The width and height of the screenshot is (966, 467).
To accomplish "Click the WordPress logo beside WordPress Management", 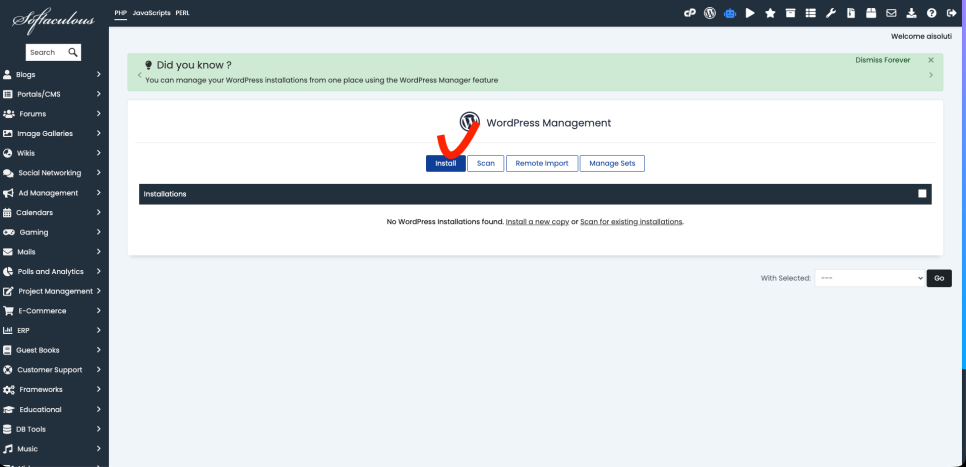I will (469, 122).
